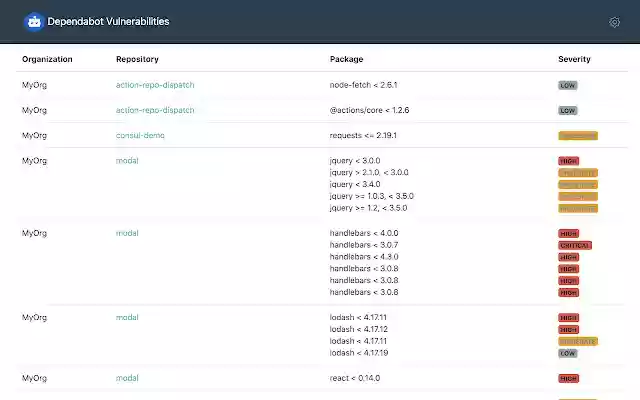
Task: Click the Severity column header
Action: pos(574,59)
